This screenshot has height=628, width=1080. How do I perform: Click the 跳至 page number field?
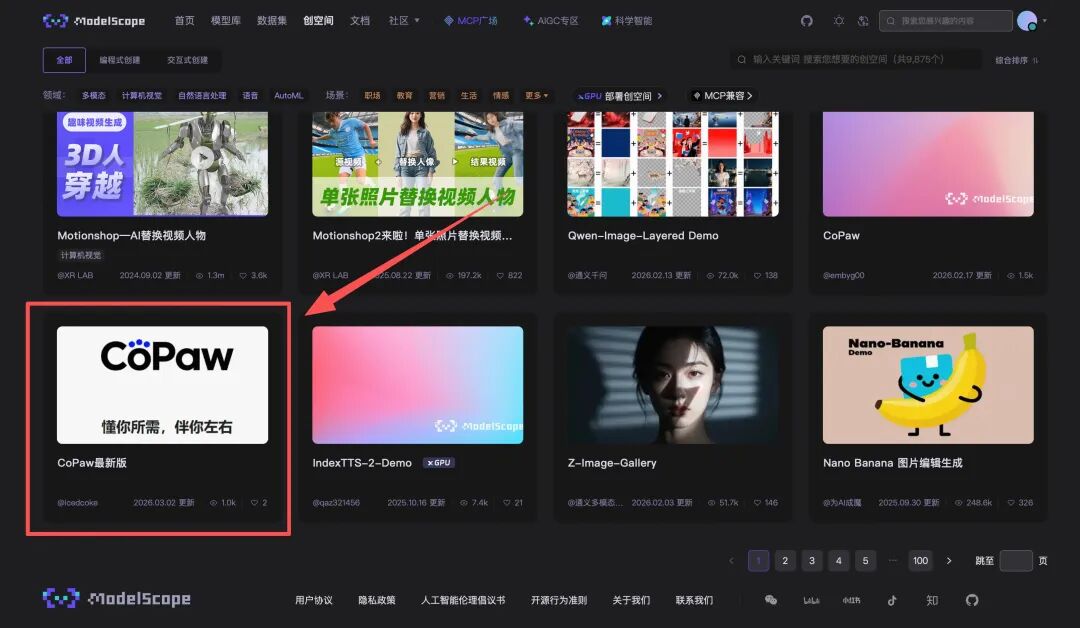(1016, 561)
